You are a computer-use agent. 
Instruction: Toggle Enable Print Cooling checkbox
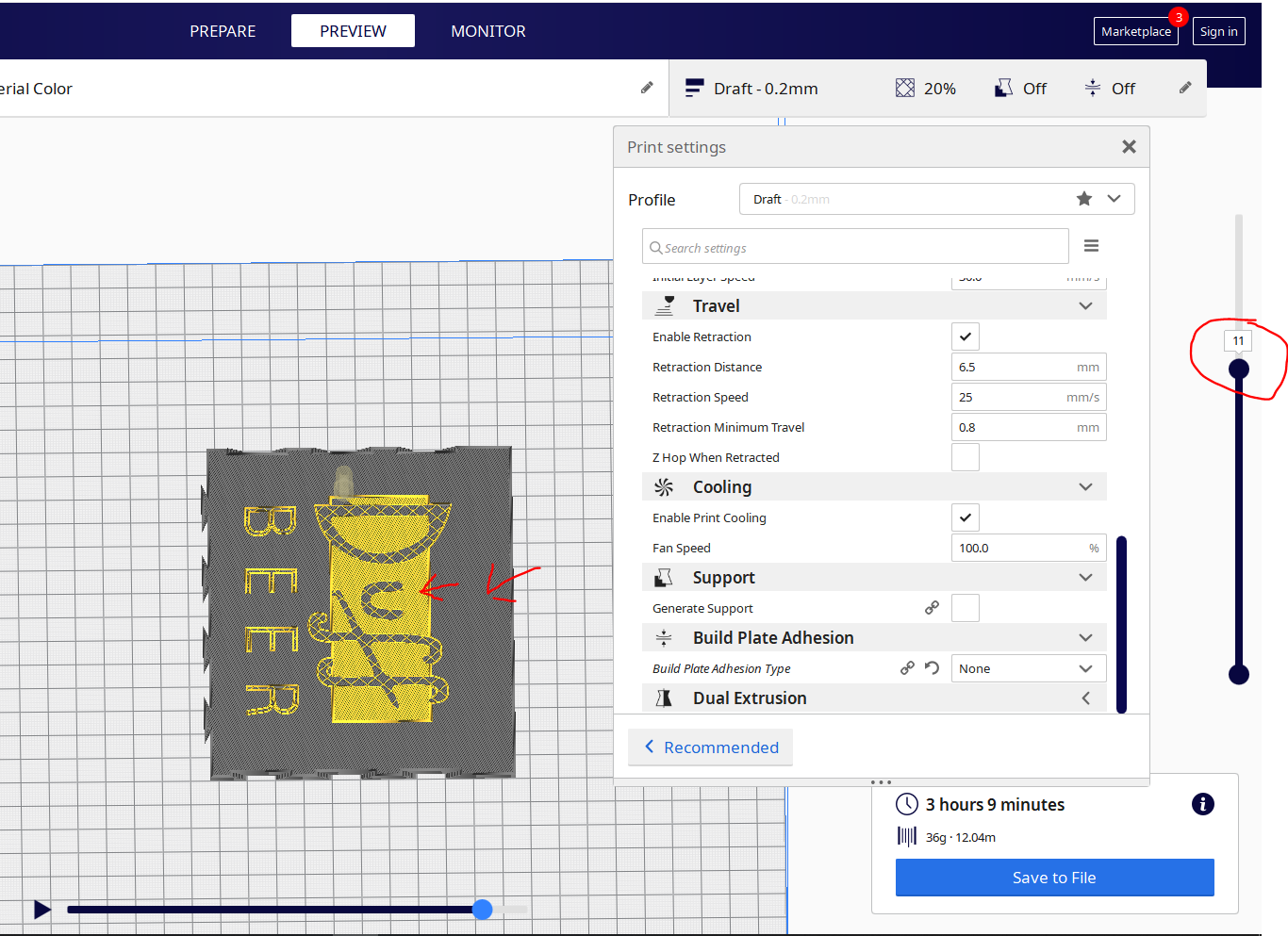coord(966,517)
